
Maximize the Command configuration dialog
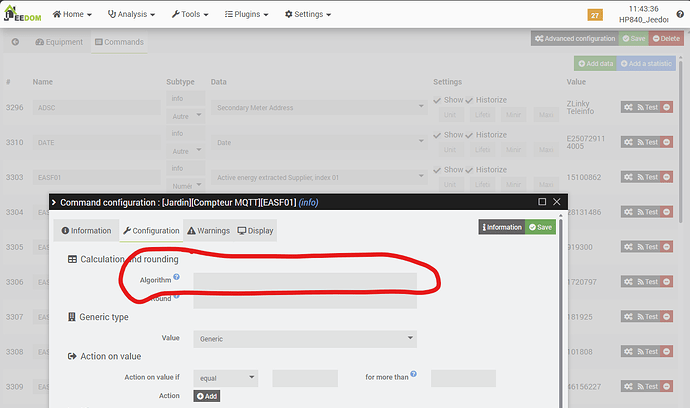[542, 202]
